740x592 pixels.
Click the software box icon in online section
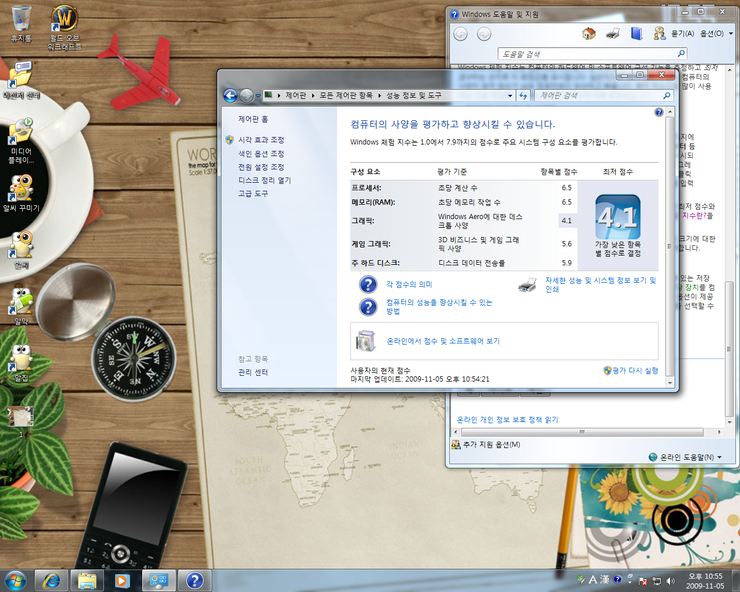[x=366, y=341]
